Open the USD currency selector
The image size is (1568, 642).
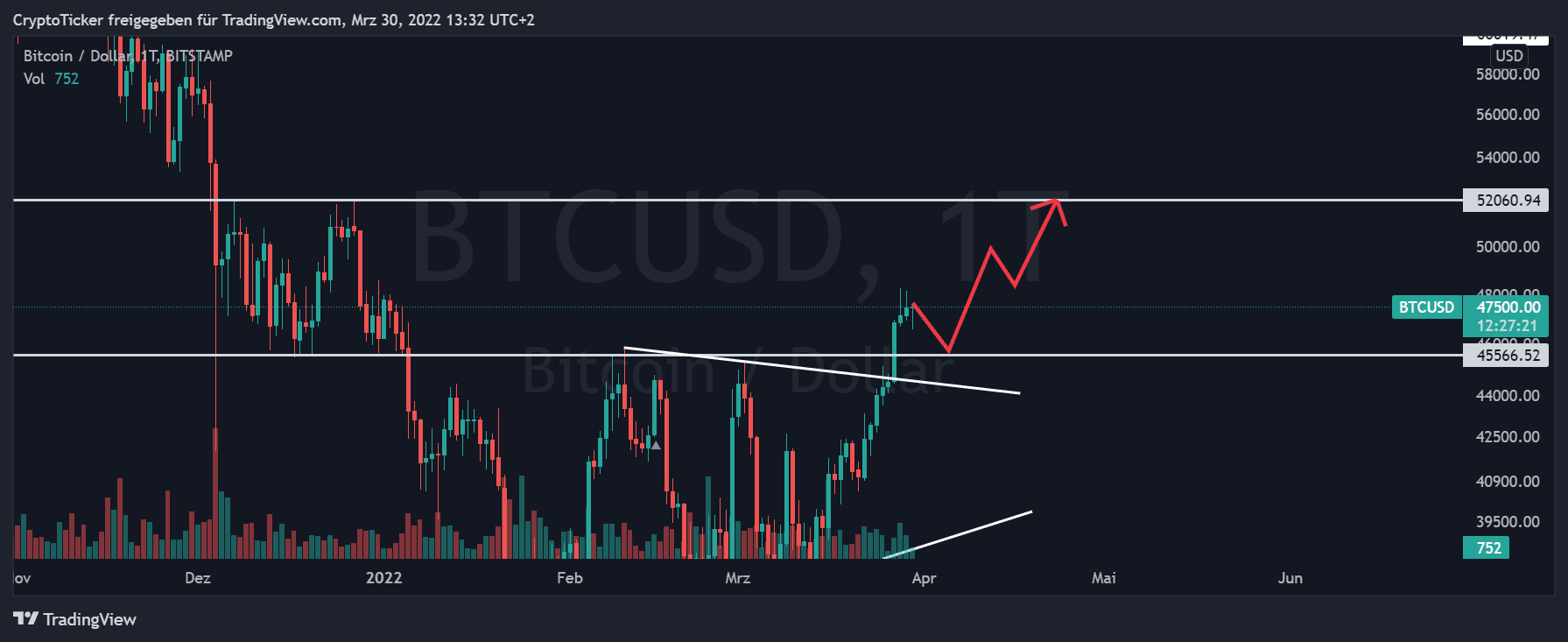click(1508, 56)
